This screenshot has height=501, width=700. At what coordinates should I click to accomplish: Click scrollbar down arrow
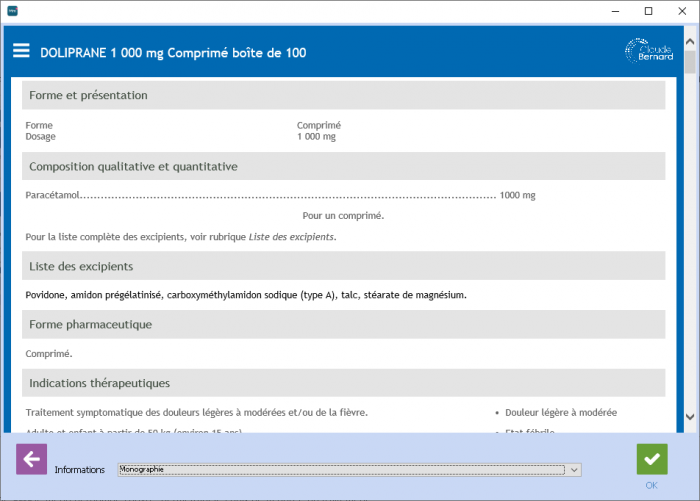[x=690, y=417]
